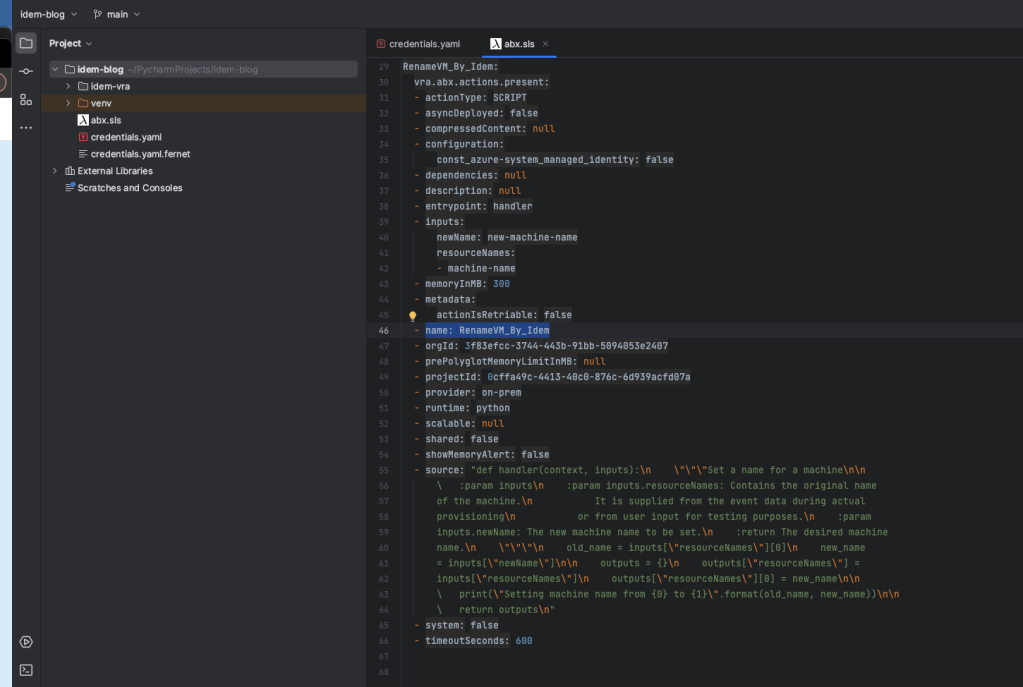Viewport: 1023px width, 687px height.
Task: Open the Services tool window icon
Action: pos(26,642)
